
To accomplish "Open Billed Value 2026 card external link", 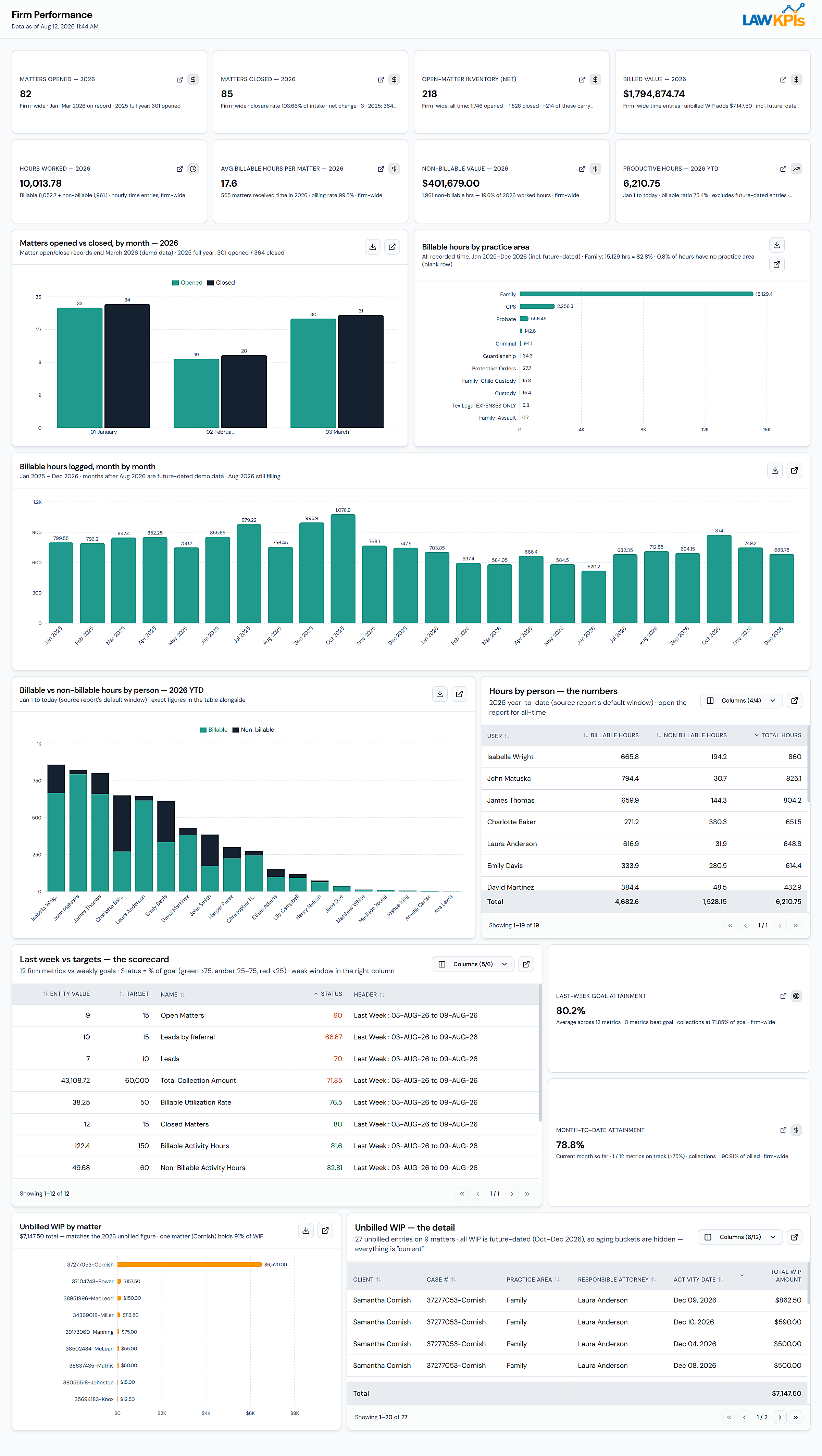I will [783, 80].
